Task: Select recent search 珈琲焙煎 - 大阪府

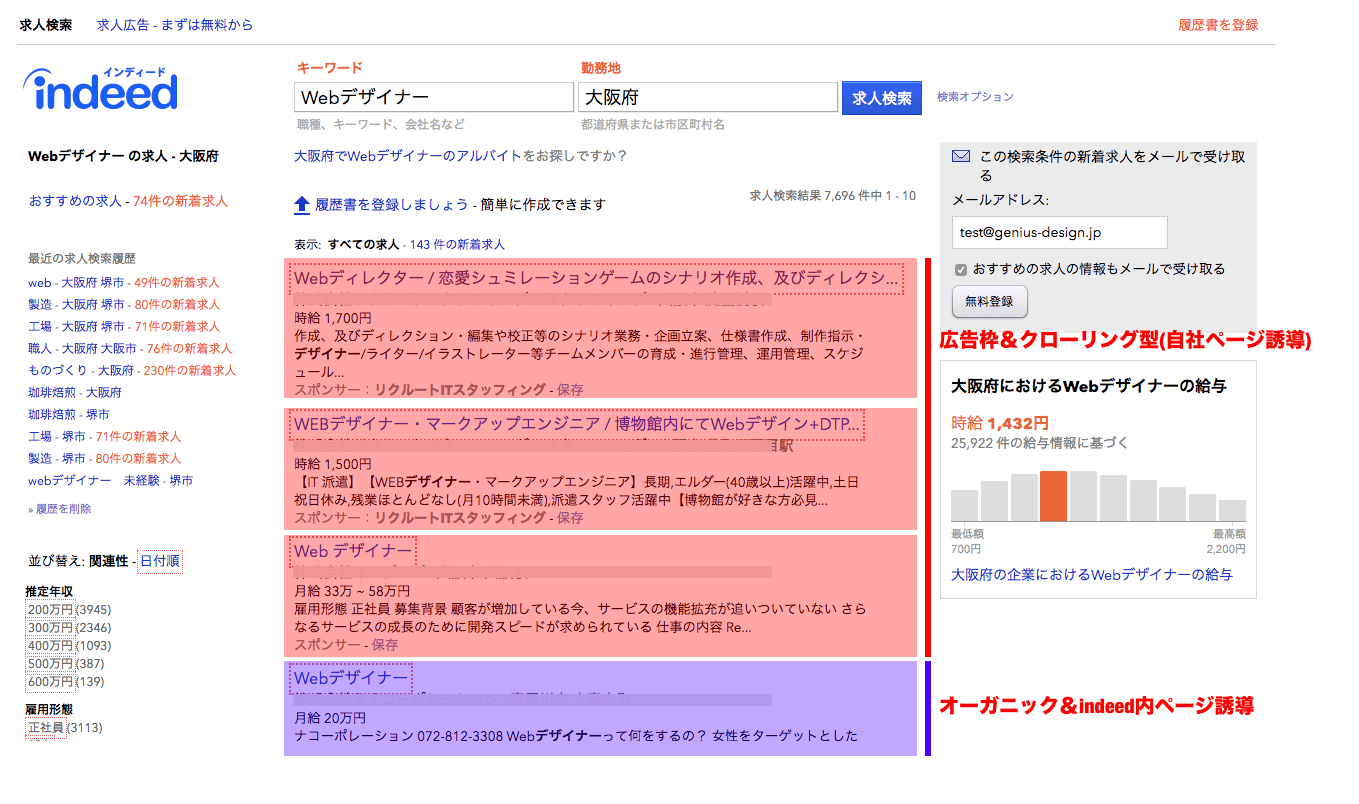Action: point(75,393)
